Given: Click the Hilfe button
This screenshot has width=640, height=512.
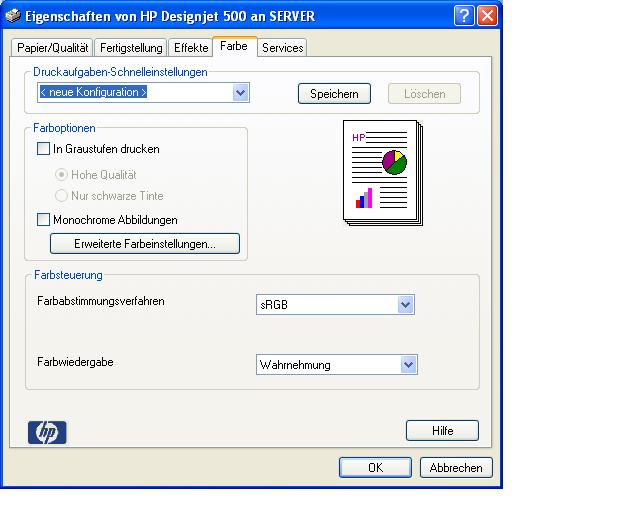Looking at the screenshot, I should [442, 430].
